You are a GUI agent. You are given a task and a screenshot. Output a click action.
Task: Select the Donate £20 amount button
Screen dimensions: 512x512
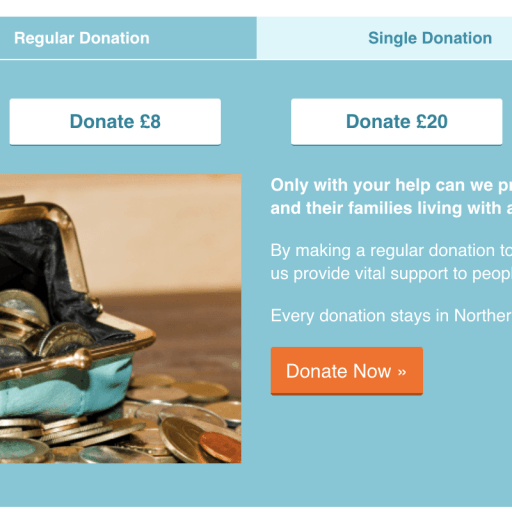click(x=396, y=122)
